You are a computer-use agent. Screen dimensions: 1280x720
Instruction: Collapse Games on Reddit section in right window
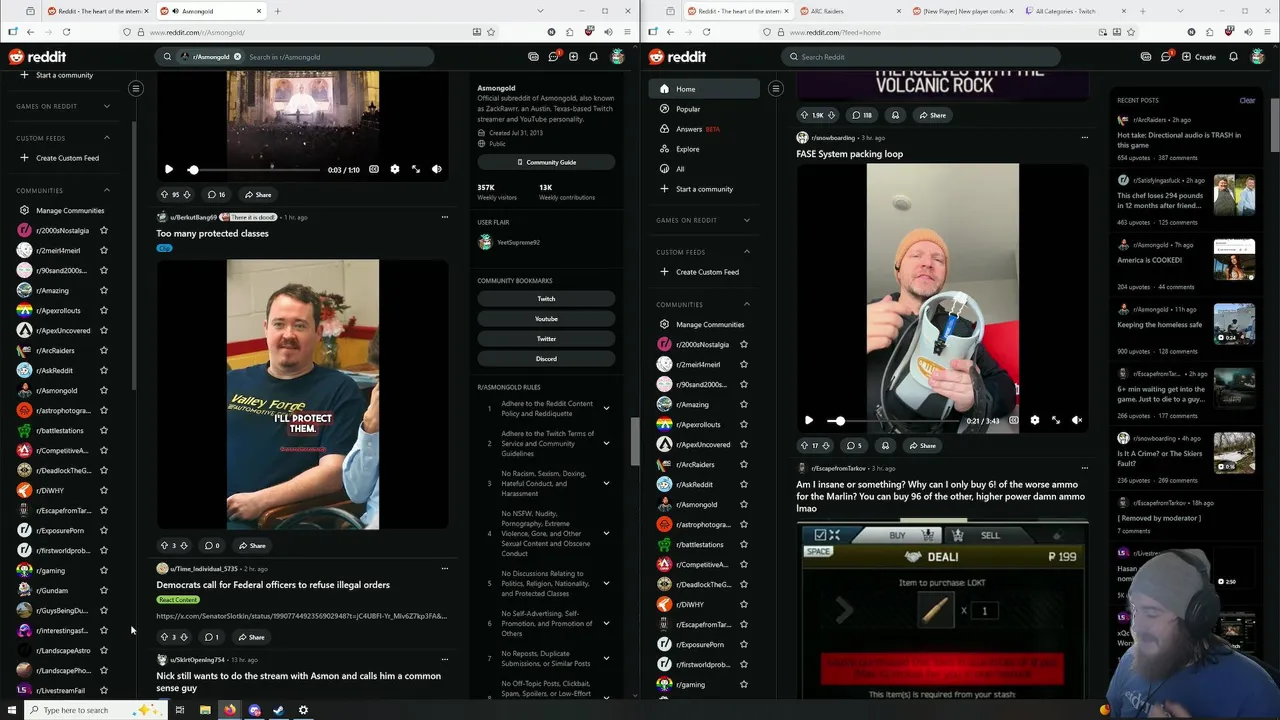click(747, 220)
